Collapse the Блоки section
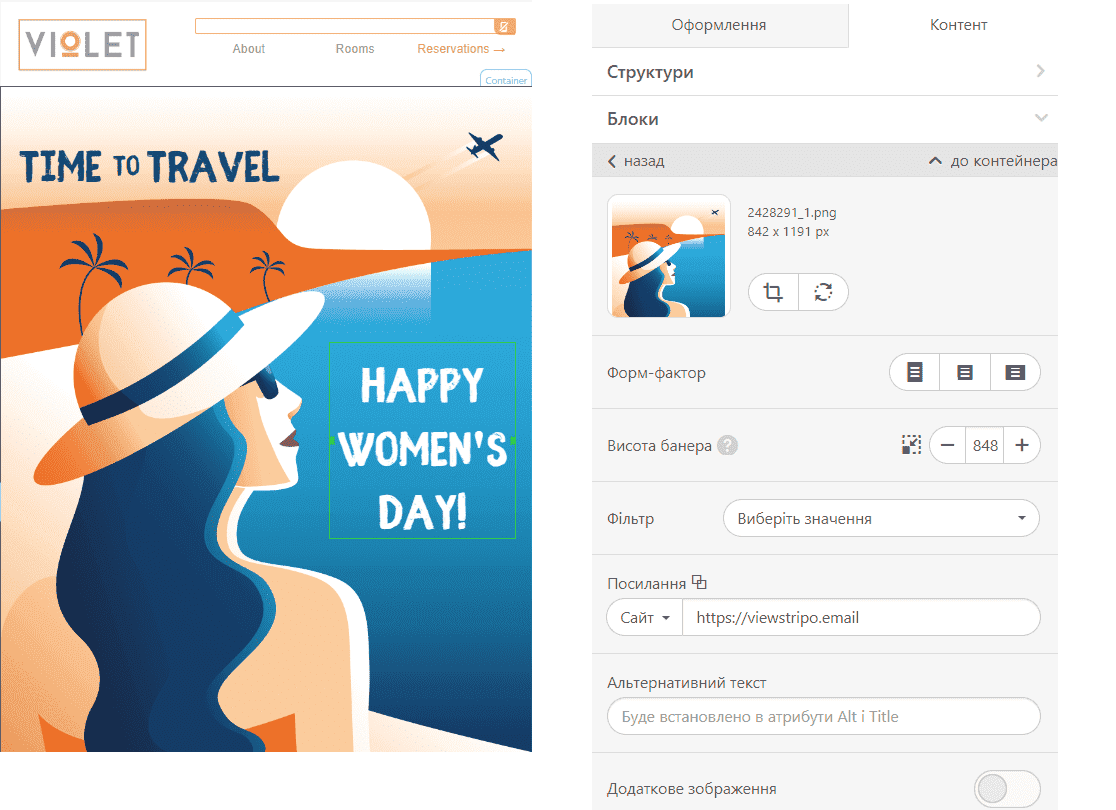 pos(825,119)
